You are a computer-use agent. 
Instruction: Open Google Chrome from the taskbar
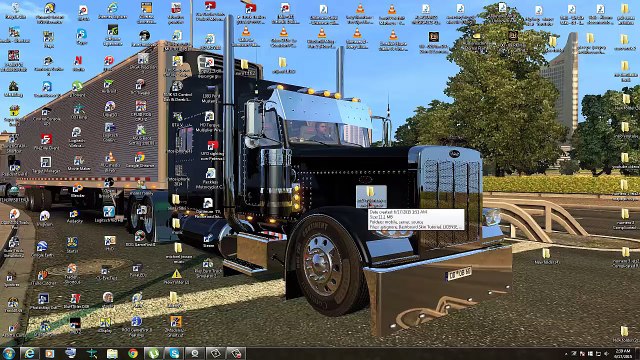133,353
